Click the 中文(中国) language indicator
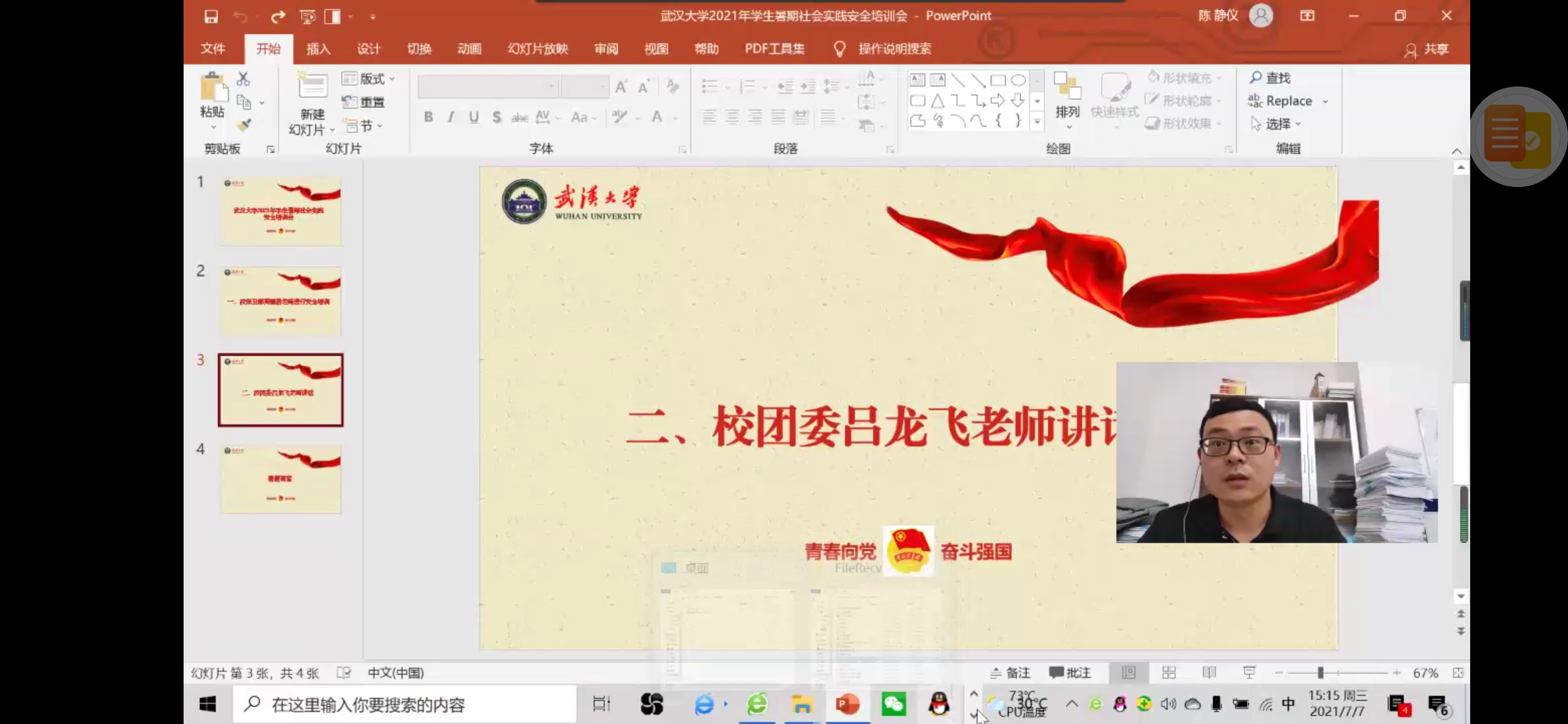Viewport: 1568px width, 724px height. (x=395, y=672)
